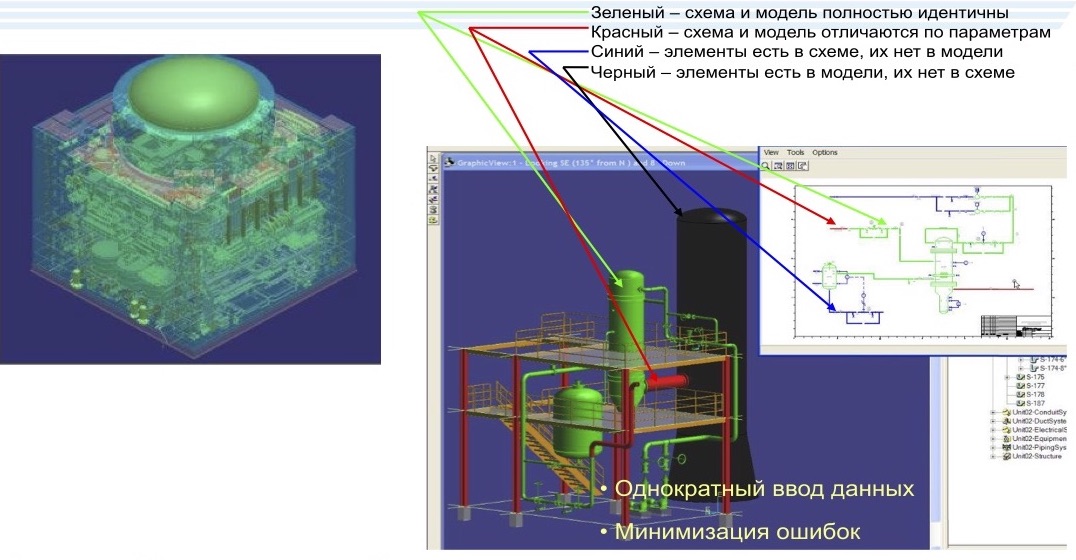The image size is (1076, 560).
Task: Expand the S-174-8" tree node
Action: coord(1020,369)
